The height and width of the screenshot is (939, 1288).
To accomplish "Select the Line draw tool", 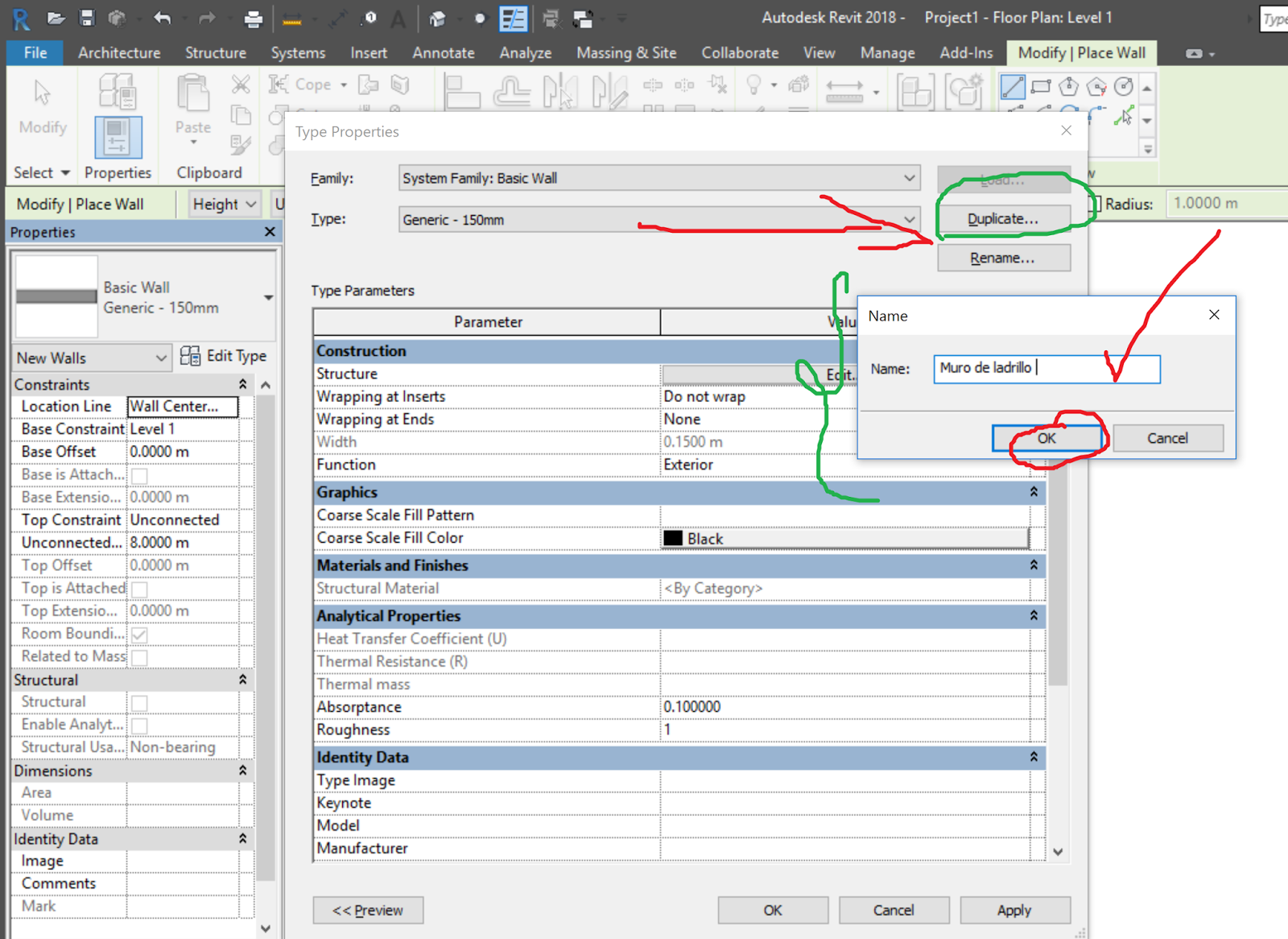I will pyautogui.click(x=1013, y=85).
